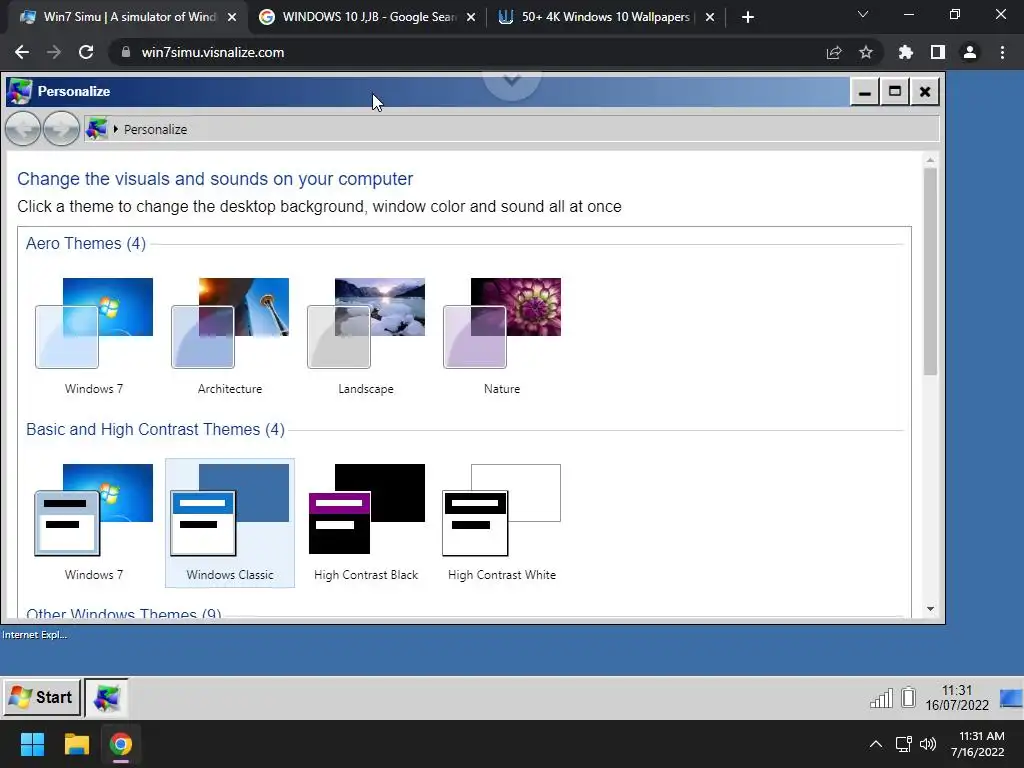Click the simulator network signal icon
This screenshot has width=1024, height=768.
coord(881,698)
